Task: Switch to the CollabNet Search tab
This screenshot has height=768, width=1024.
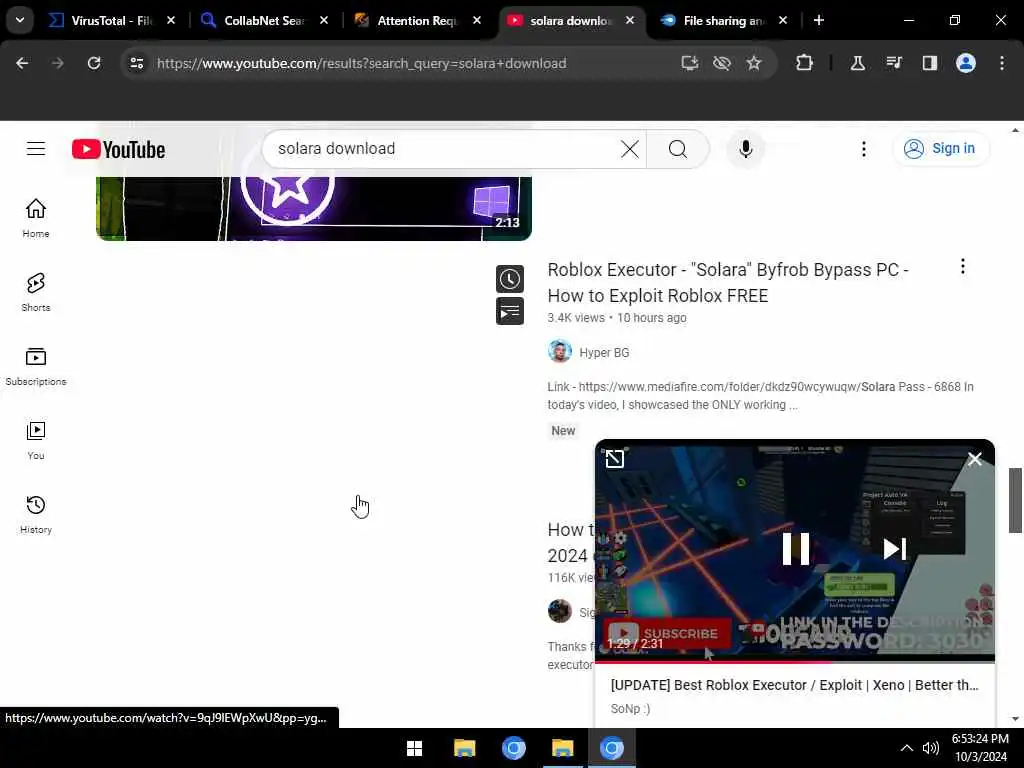Action: [x=263, y=21]
